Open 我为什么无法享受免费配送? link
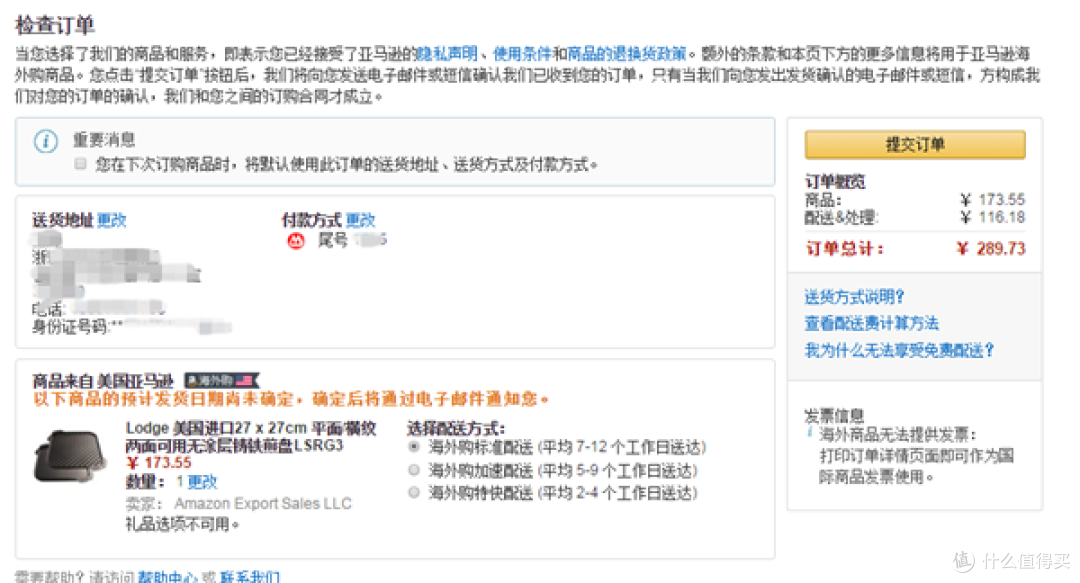This screenshot has height=583, width=1080. coord(899,350)
